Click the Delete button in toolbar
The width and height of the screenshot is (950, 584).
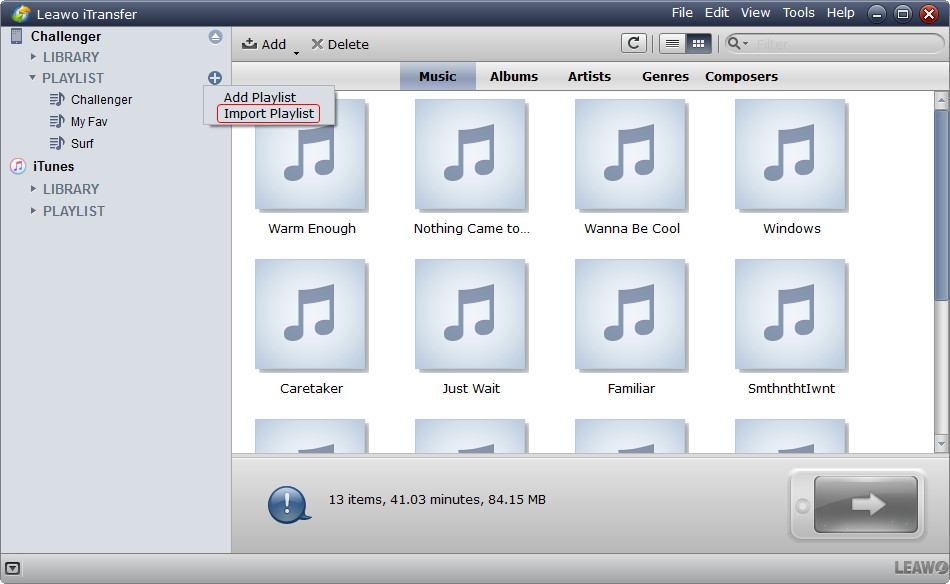(340, 44)
